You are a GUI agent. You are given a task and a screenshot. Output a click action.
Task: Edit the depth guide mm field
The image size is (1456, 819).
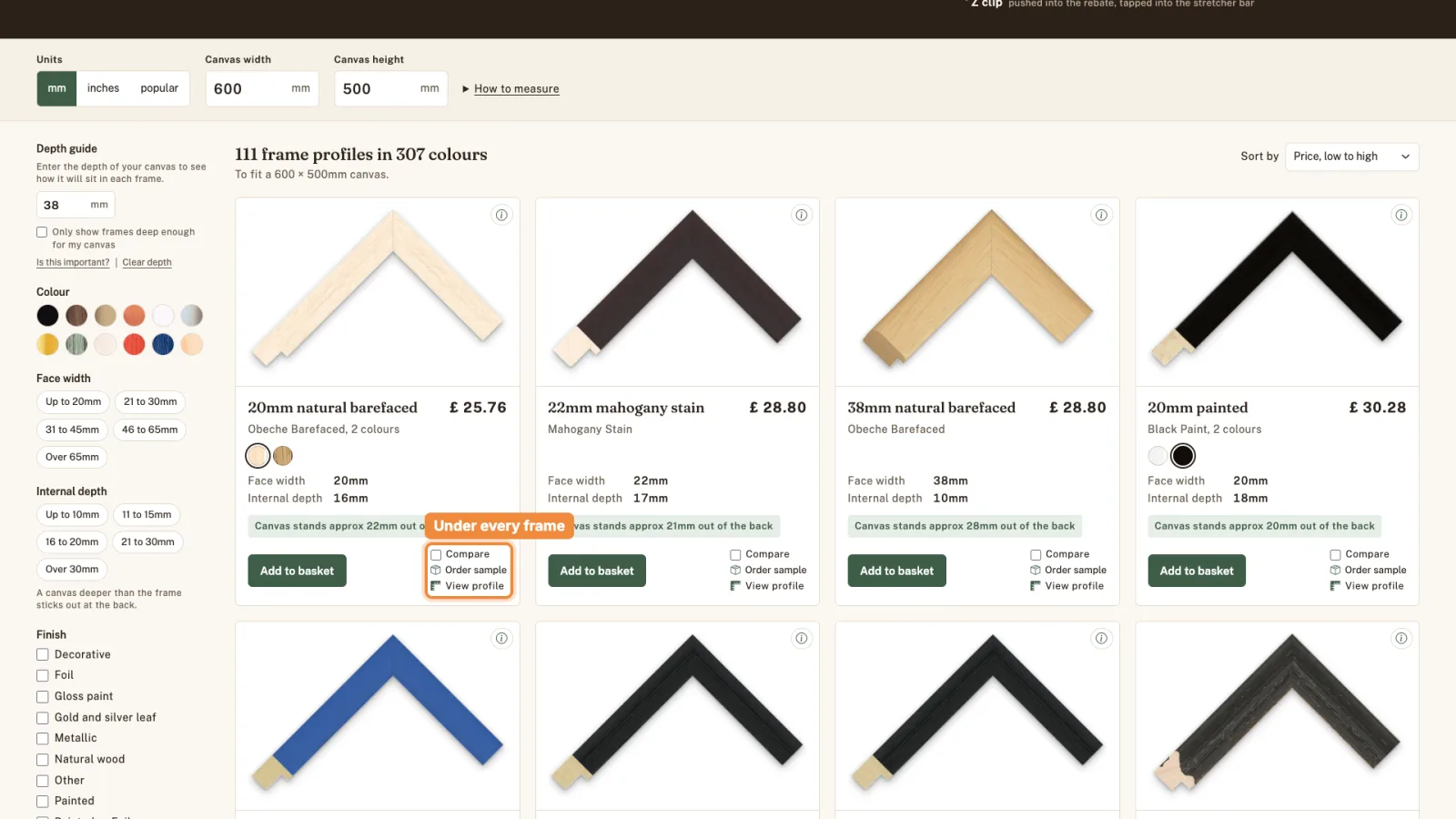[x=76, y=205]
